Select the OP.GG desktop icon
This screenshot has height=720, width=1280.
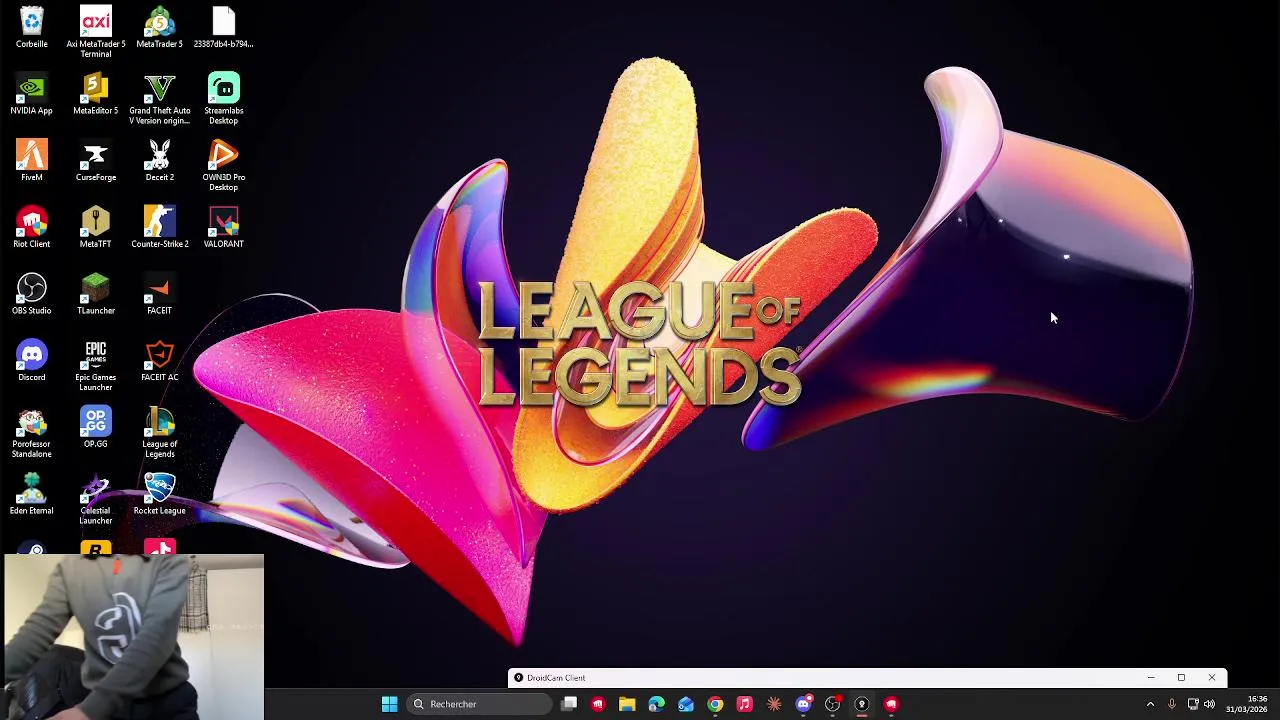96,427
